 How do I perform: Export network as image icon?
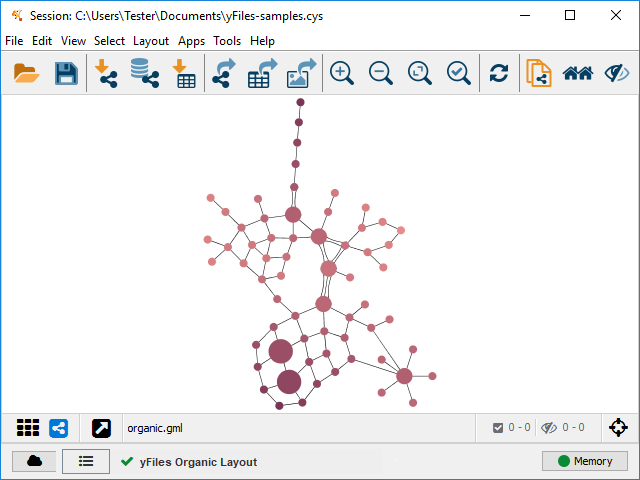pos(302,73)
